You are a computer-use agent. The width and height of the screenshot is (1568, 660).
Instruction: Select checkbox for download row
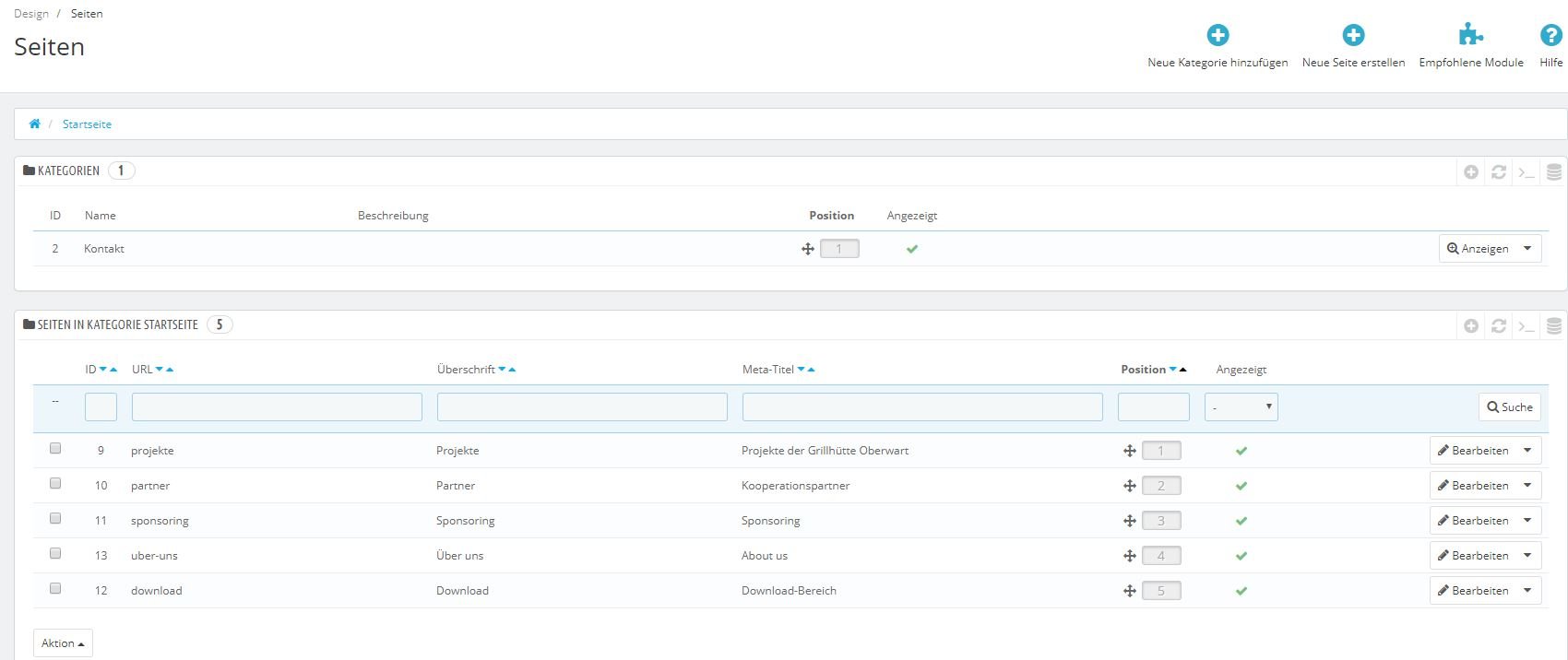tap(55, 588)
